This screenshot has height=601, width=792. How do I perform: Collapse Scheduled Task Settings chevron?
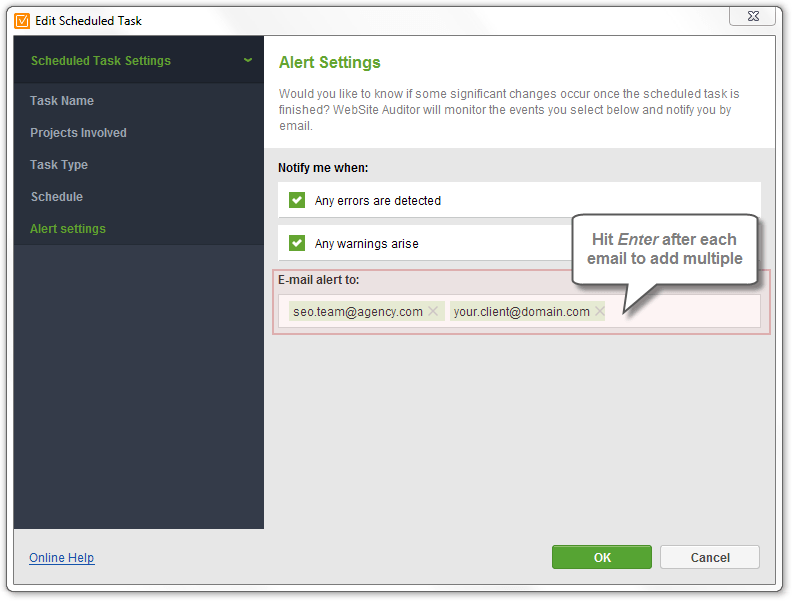248,60
